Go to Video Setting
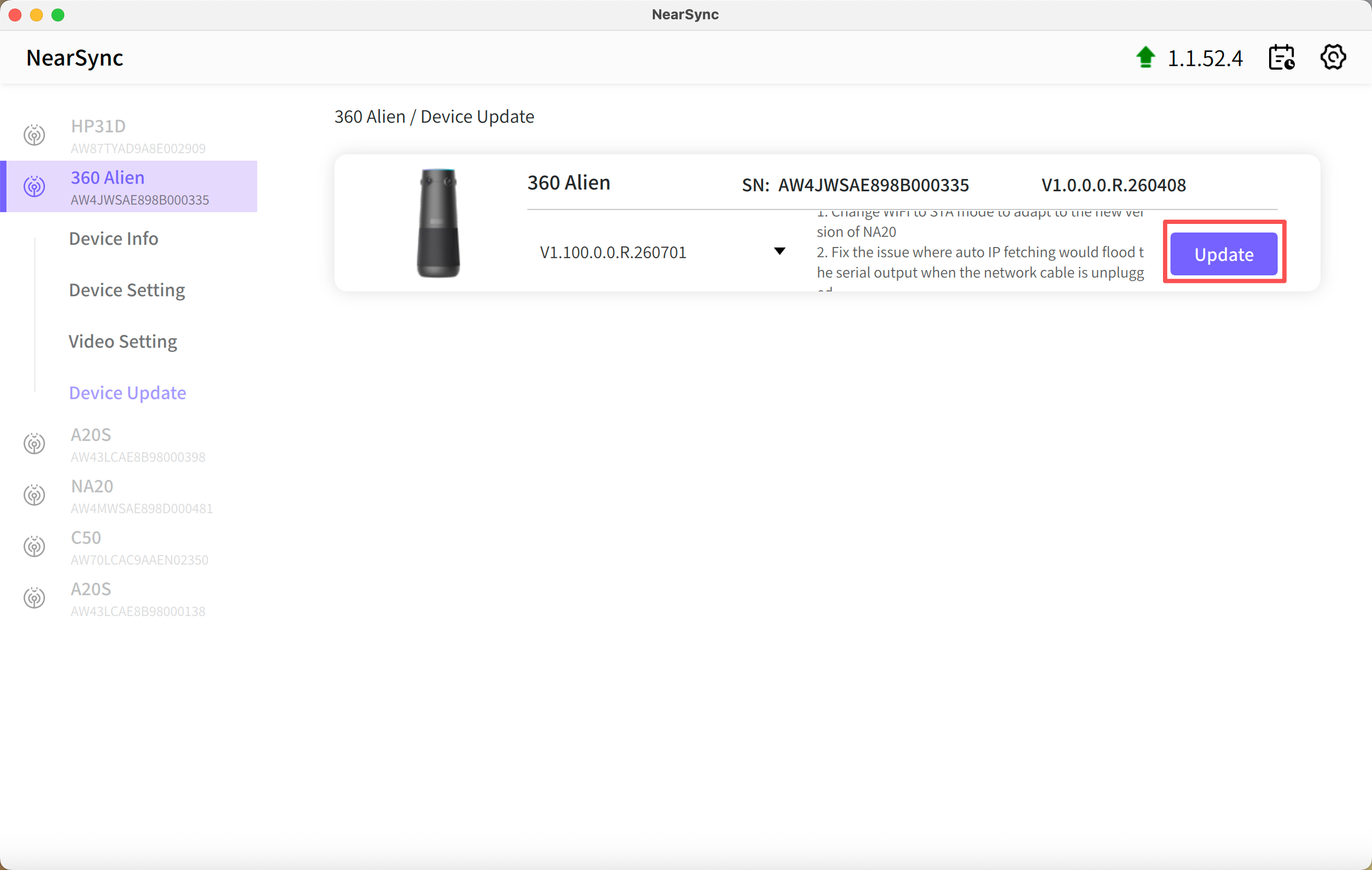 click(123, 341)
